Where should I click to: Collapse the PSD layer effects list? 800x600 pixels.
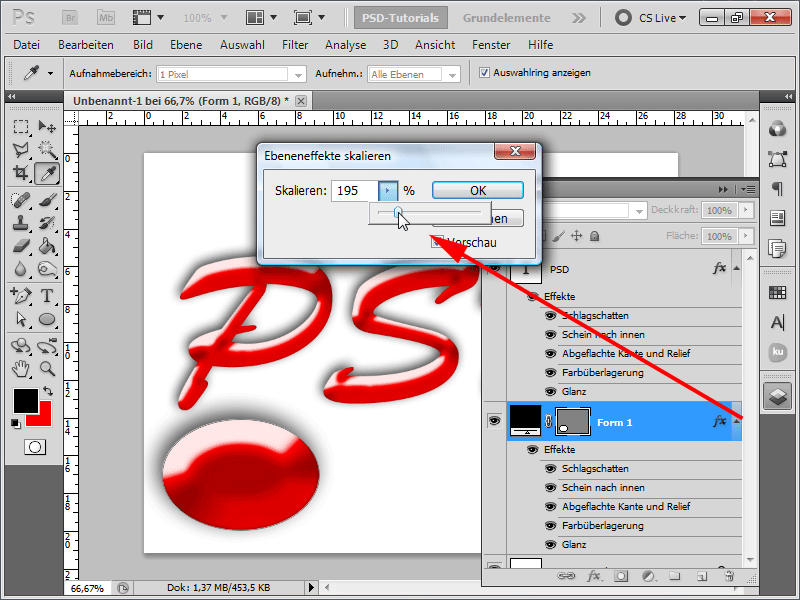pos(736,268)
